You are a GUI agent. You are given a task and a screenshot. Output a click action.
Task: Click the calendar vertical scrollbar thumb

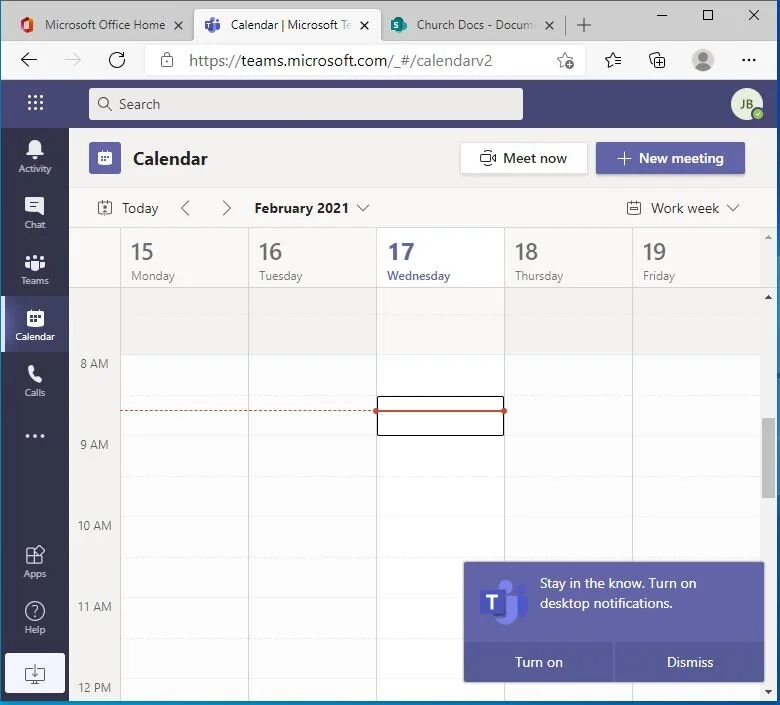768,458
